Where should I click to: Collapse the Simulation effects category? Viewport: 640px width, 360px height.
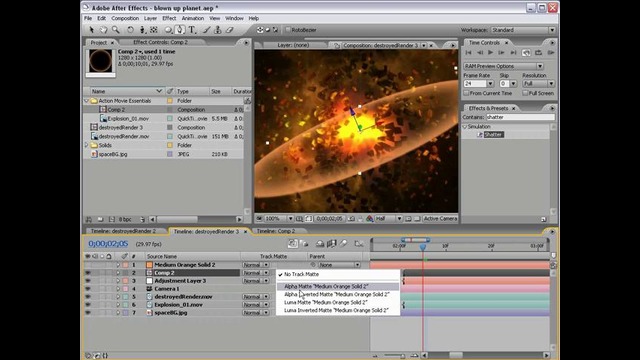point(464,127)
